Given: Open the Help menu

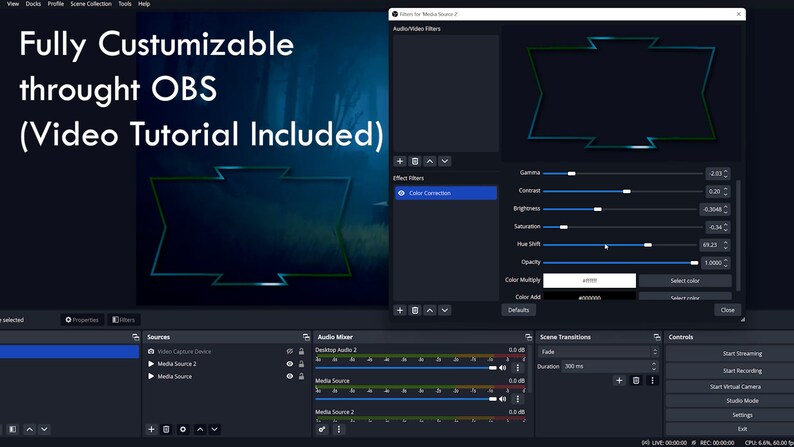Looking at the screenshot, I should (144, 4).
